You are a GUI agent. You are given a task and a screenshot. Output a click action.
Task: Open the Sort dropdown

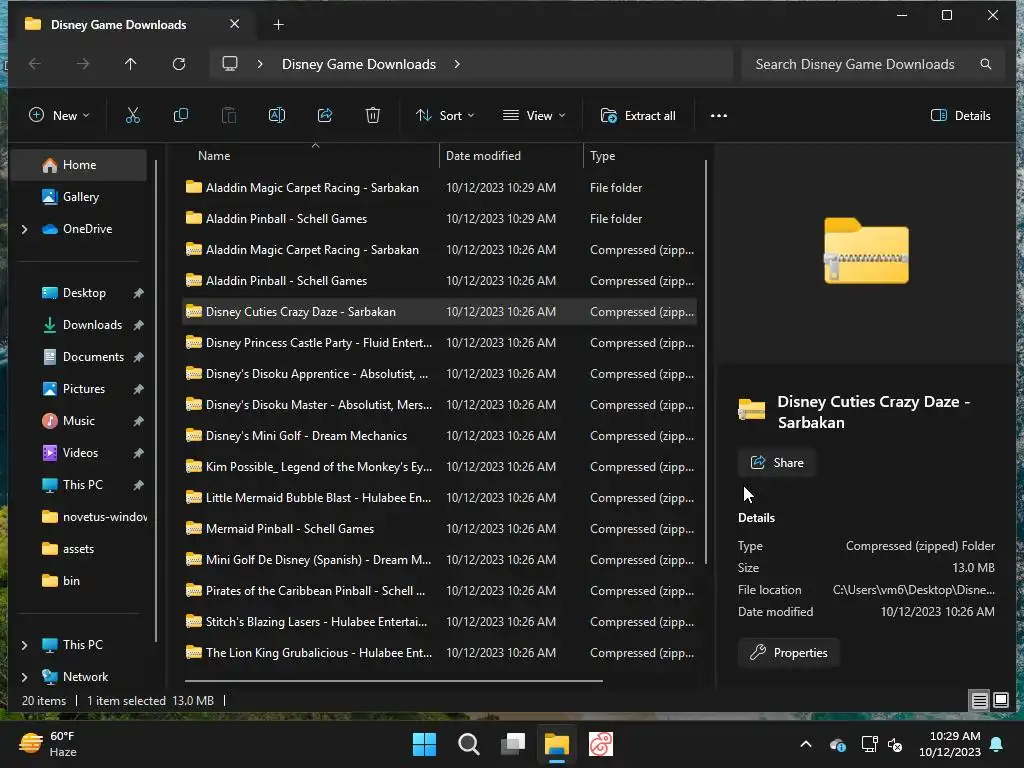[x=445, y=116]
